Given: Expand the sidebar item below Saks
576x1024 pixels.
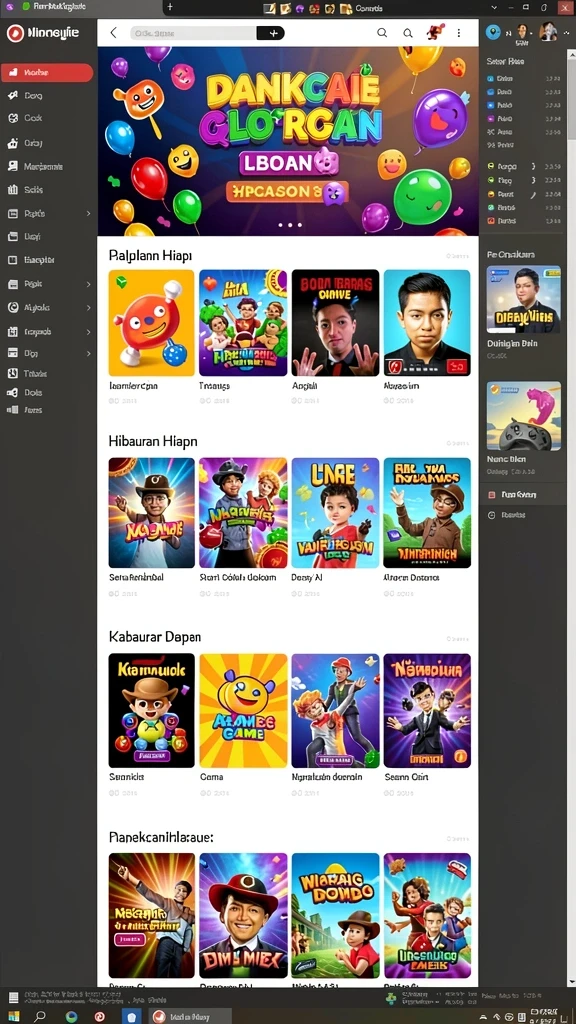Looking at the screenshot, I should coord(89,214).
